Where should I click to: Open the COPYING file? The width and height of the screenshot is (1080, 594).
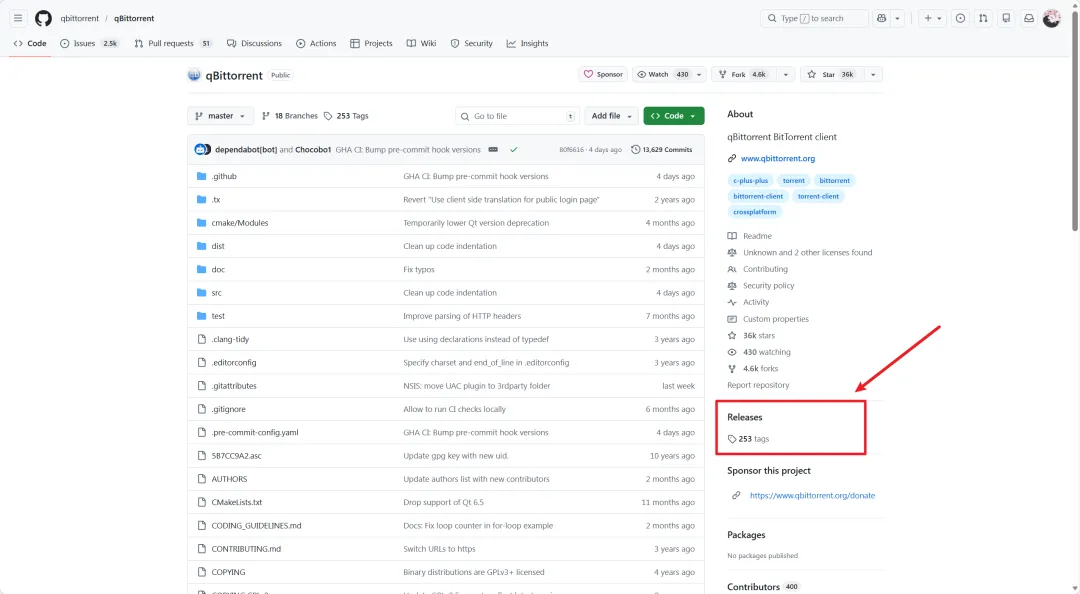coord(228,573)
